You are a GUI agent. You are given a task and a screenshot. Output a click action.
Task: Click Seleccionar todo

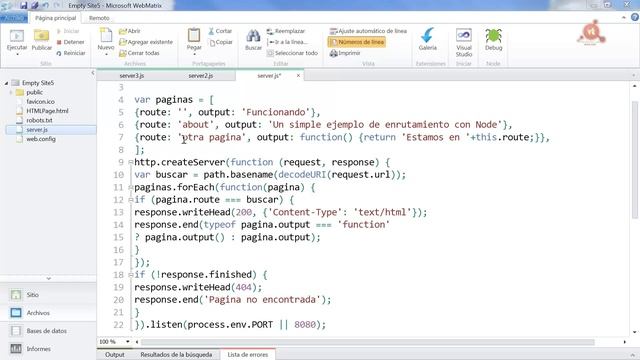click(292, 53)
